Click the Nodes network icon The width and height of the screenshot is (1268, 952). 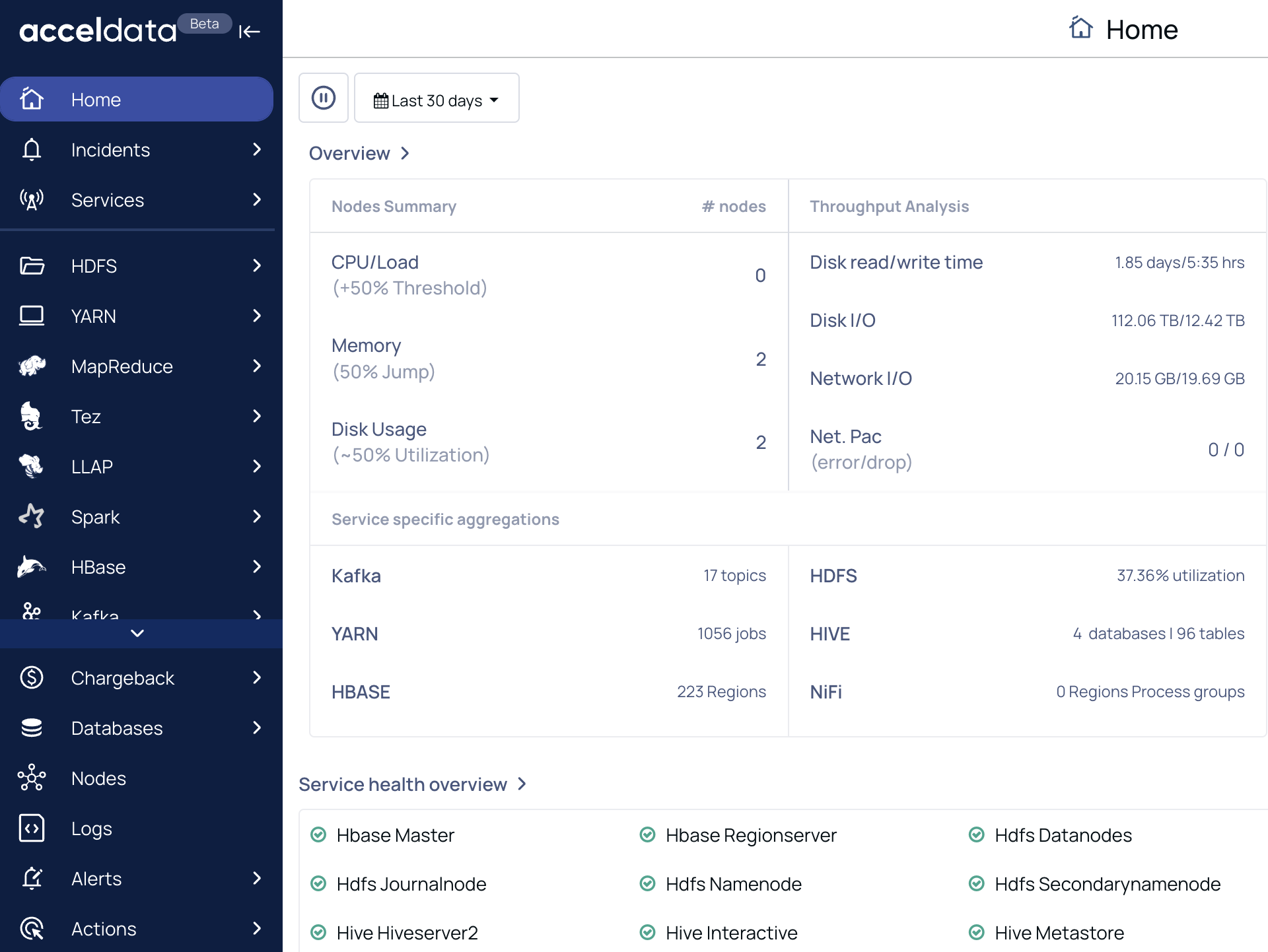point(32,778)
